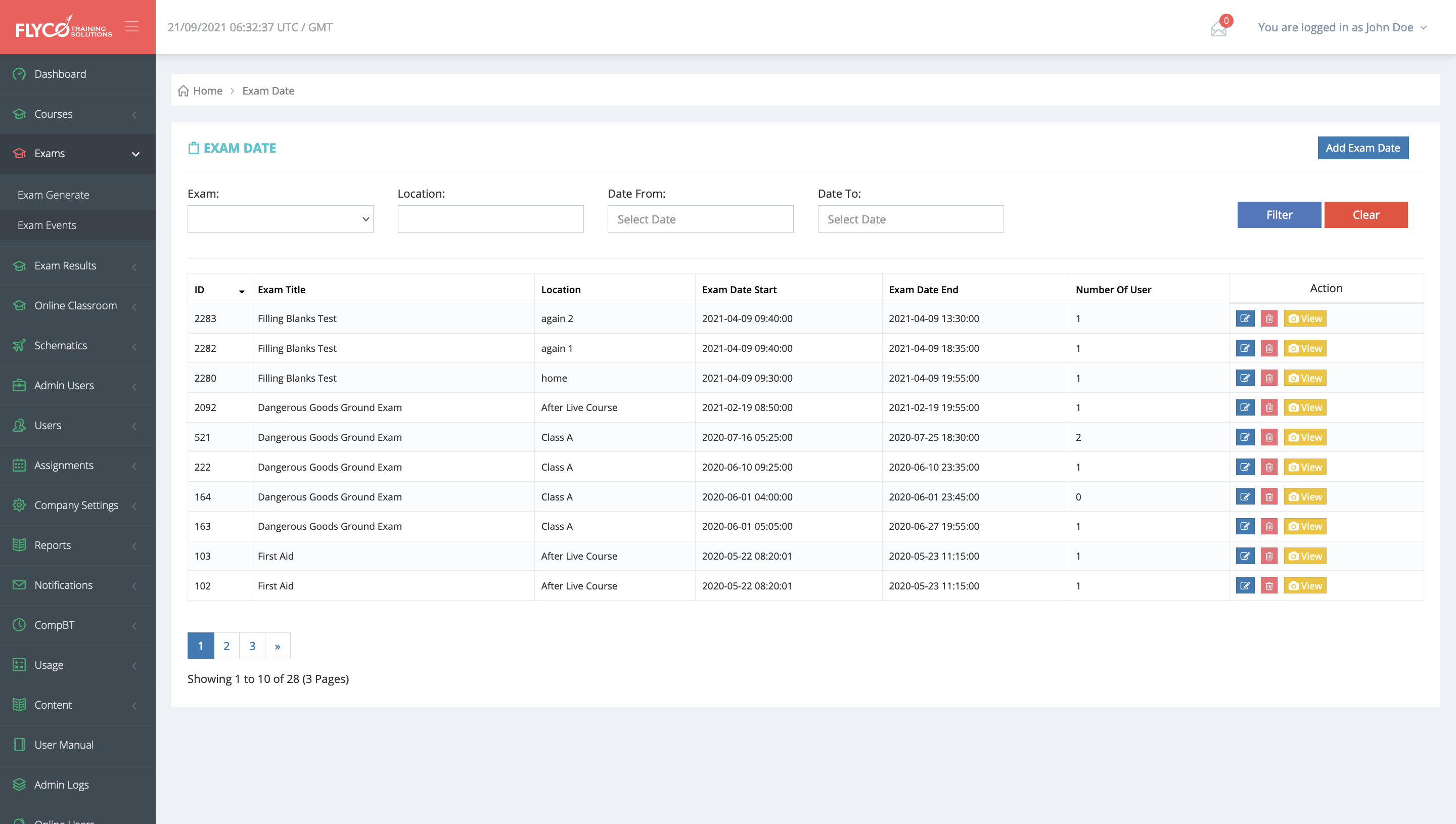This screenshot has height=824, width=1456.
Task: Click edit icon for exam ID 2283
Action: point(1245,318)
